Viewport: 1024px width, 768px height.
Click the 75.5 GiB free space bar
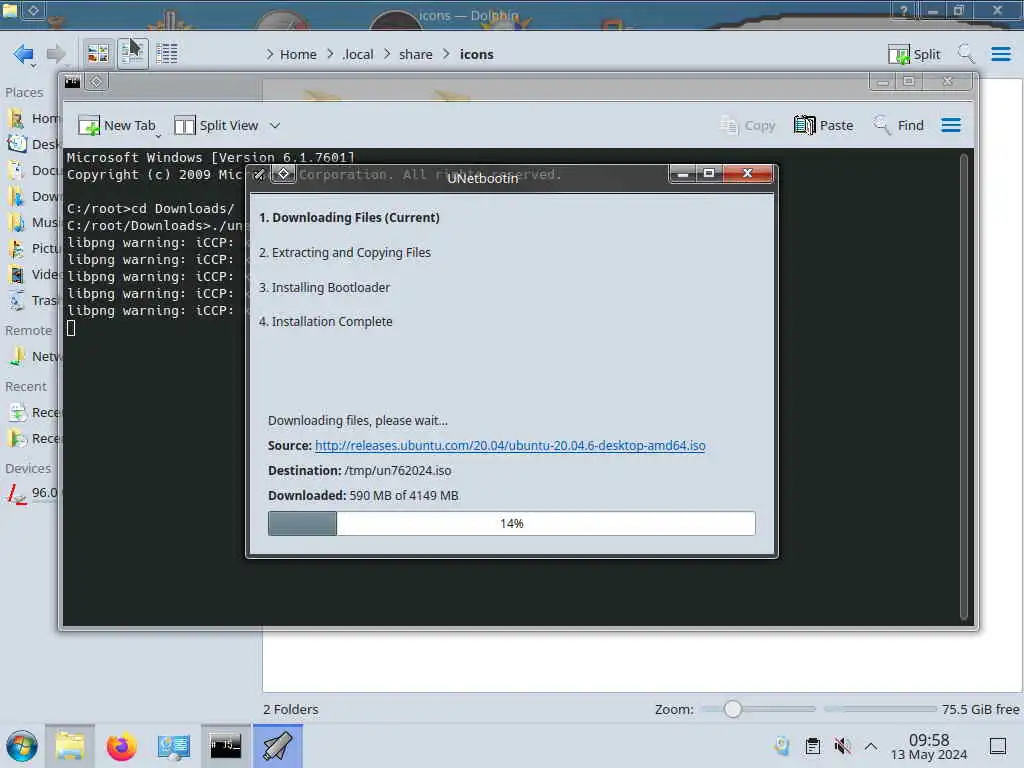click(x=880, y=709)
